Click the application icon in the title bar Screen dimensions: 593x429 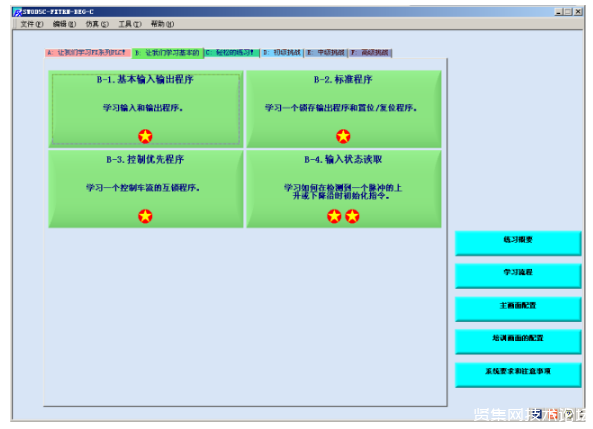click(17, 12)
